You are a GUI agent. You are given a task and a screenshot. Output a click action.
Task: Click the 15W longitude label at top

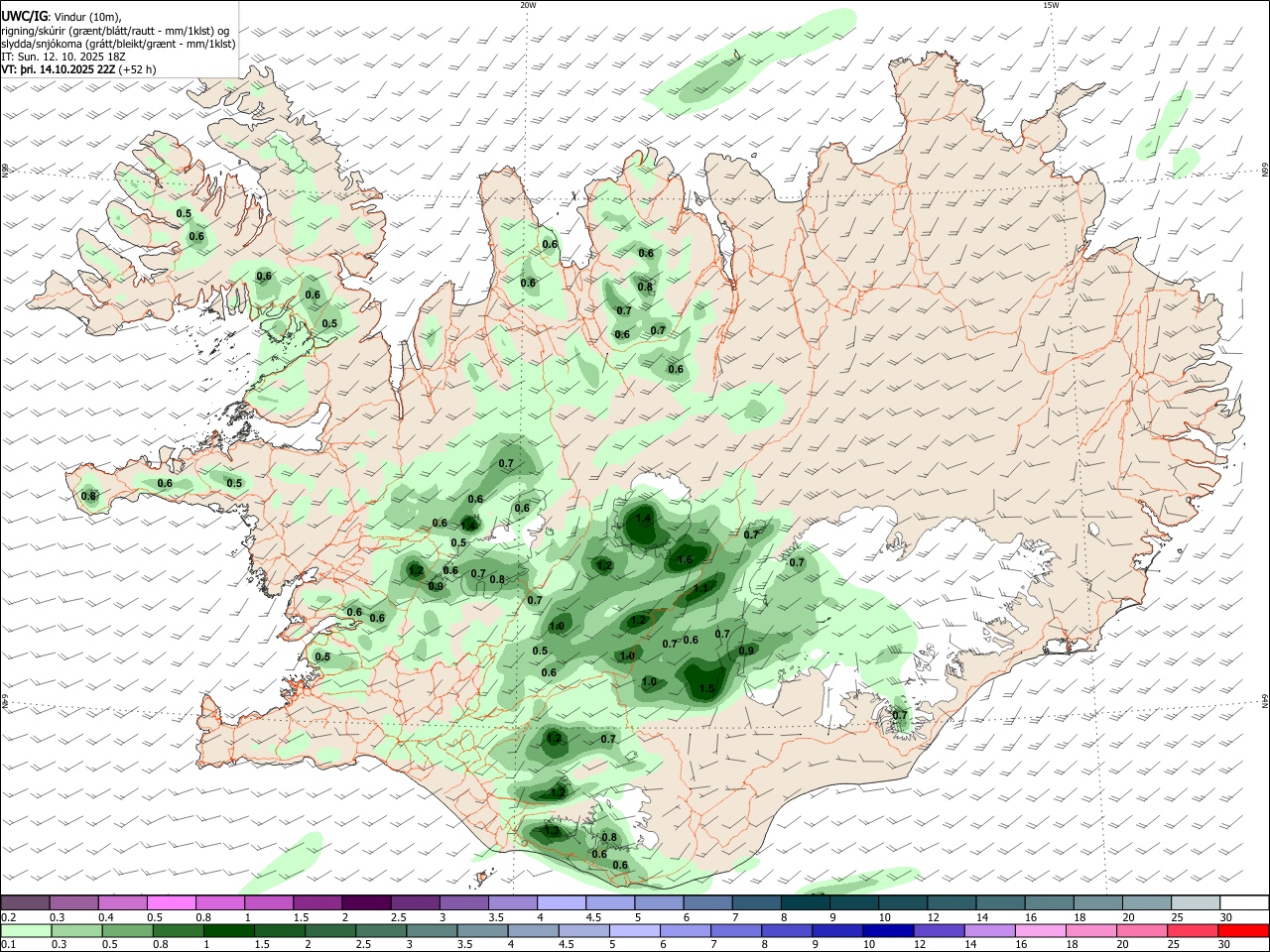click(x=1051, y=5)
